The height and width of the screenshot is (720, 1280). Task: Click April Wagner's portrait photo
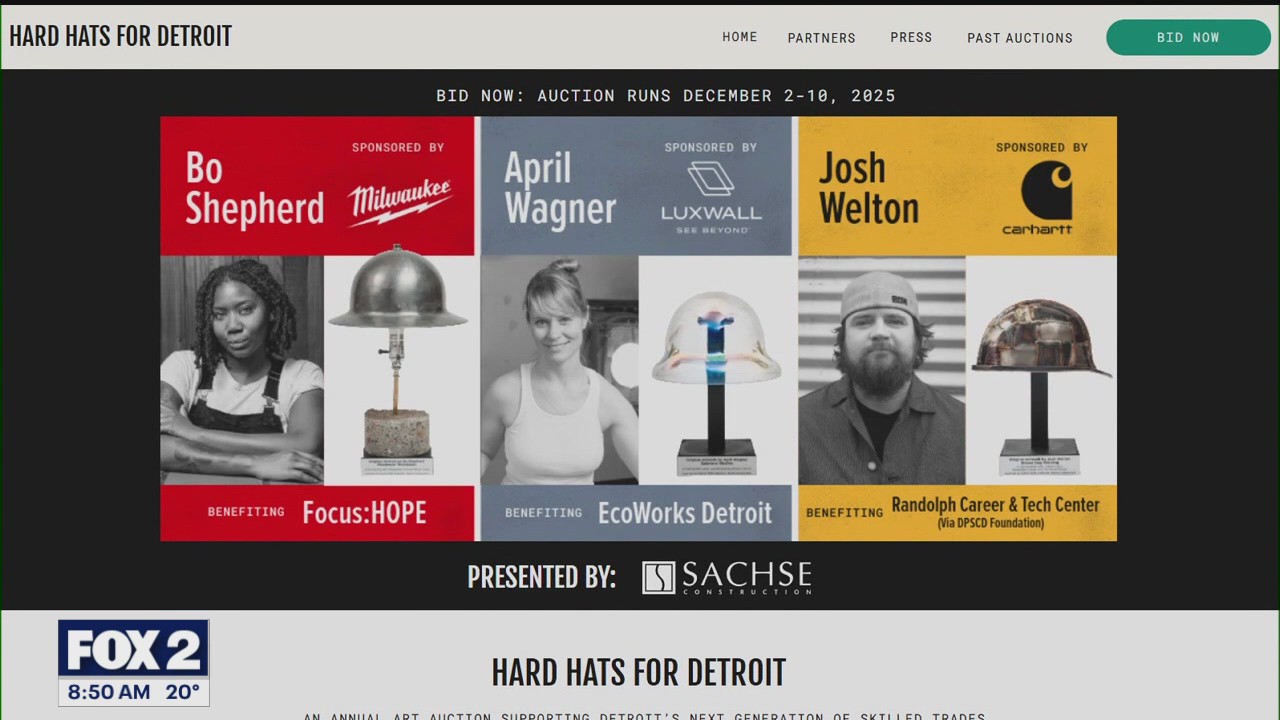coord(558,370)
